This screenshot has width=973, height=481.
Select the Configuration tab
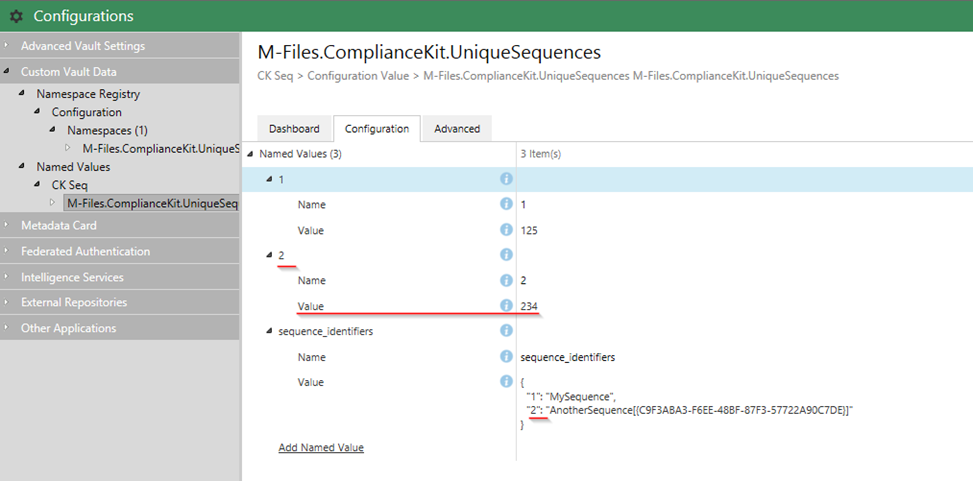377,129
